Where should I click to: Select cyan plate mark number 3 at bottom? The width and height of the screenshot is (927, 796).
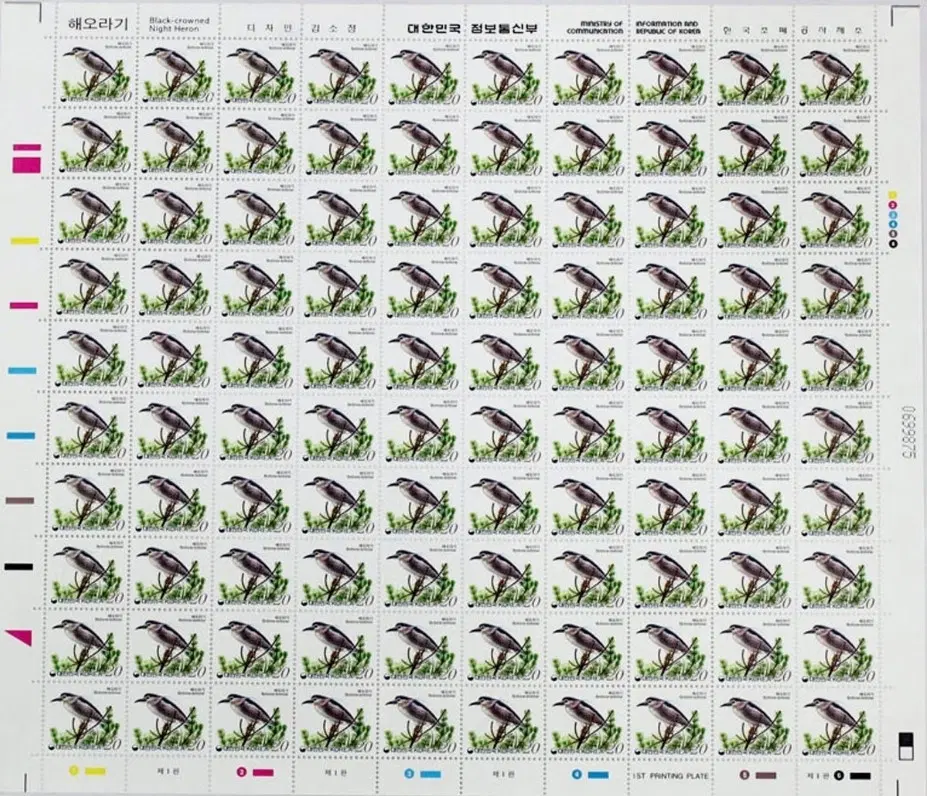[422, 774]
